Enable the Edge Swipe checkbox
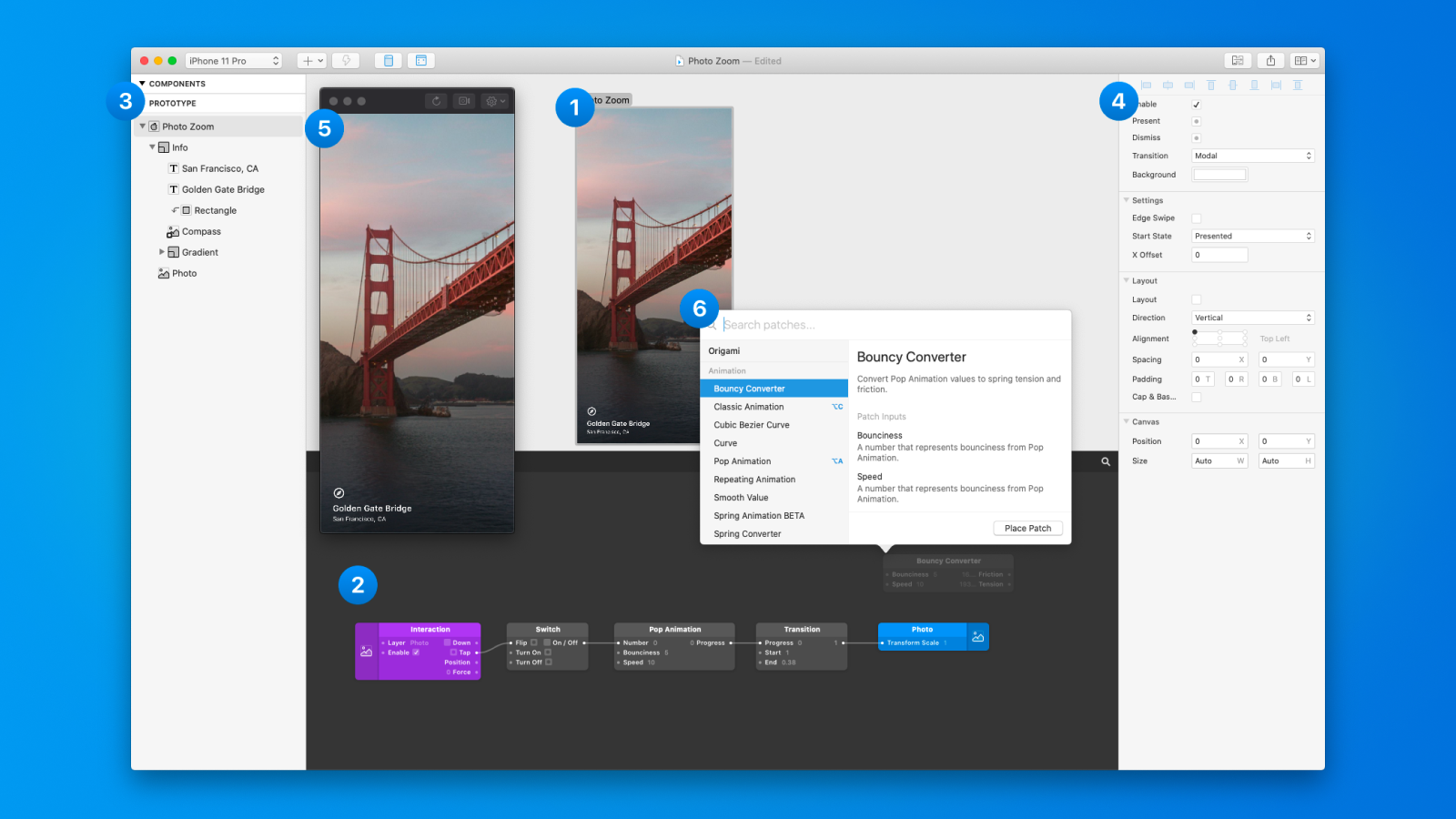Image resolution: width=1456 pixels, height=819 pixels. (1197, 217)
